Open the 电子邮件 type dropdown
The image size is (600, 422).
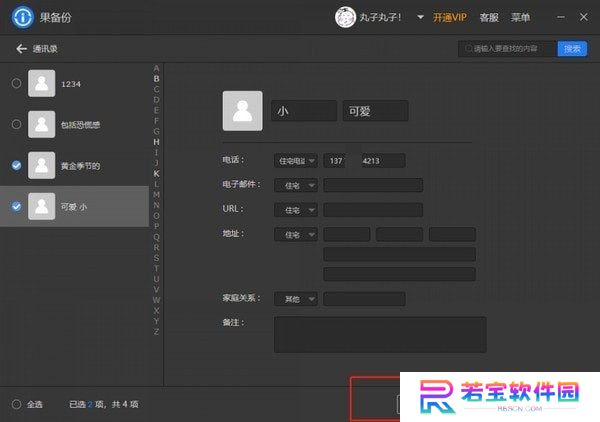296,186
